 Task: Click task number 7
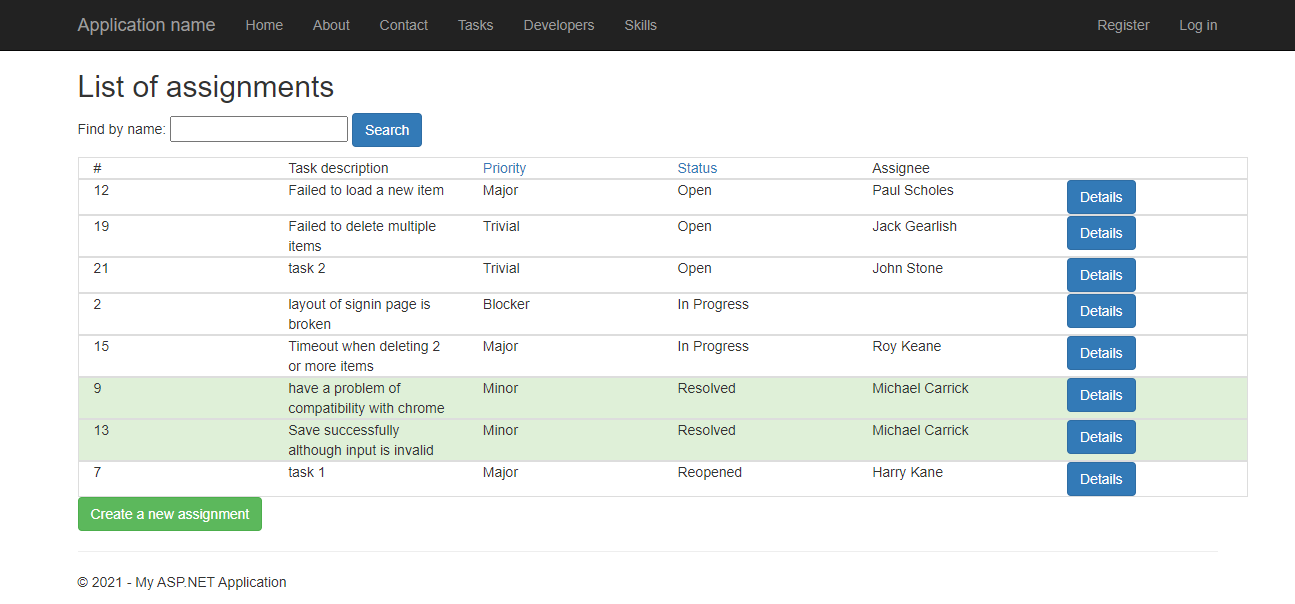(97, 472)
